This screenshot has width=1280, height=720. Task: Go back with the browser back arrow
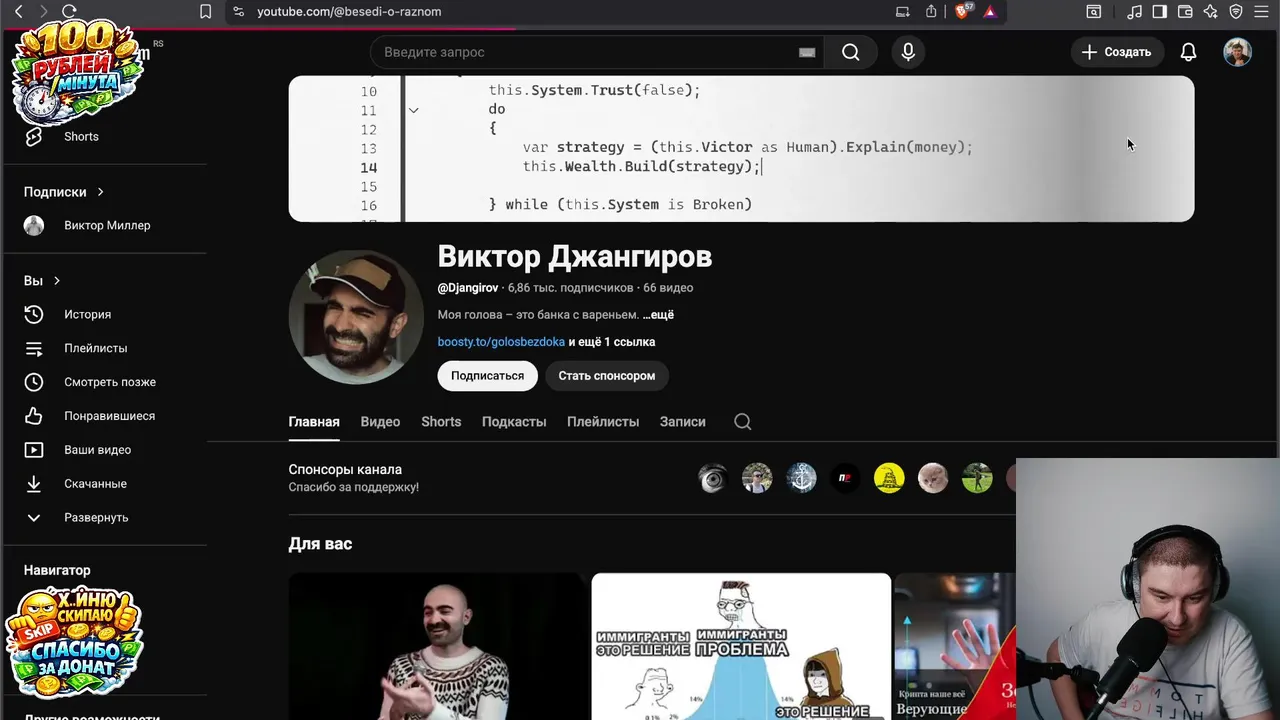[18, 12]
